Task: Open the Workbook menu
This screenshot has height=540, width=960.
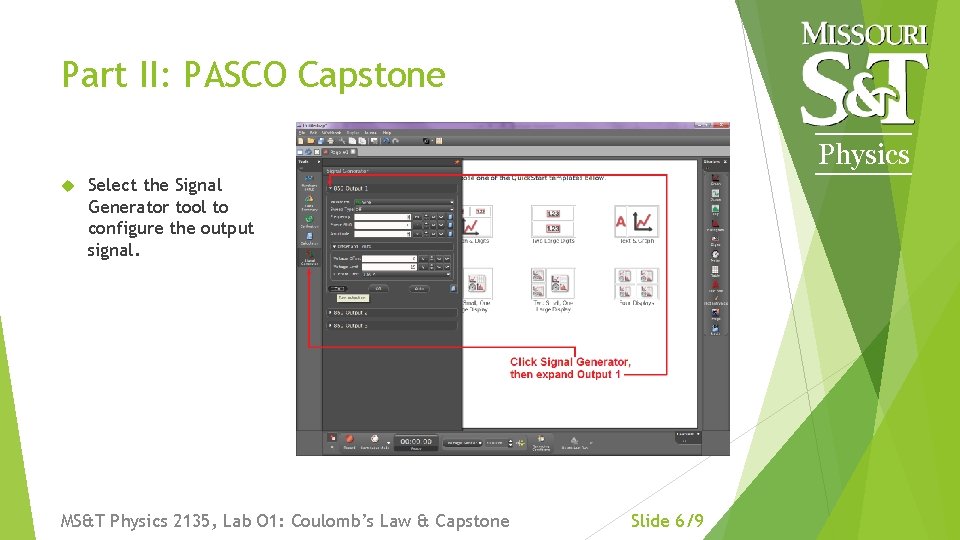Action: coord(331,133)
